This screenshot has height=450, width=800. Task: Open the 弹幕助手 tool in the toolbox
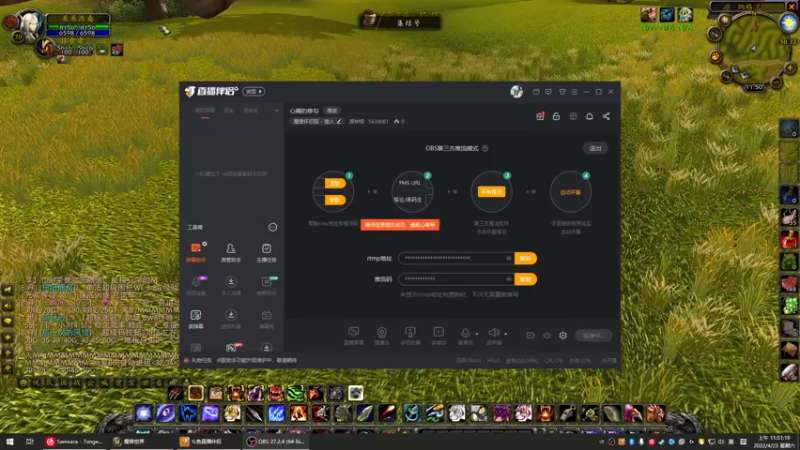[195, 252]
